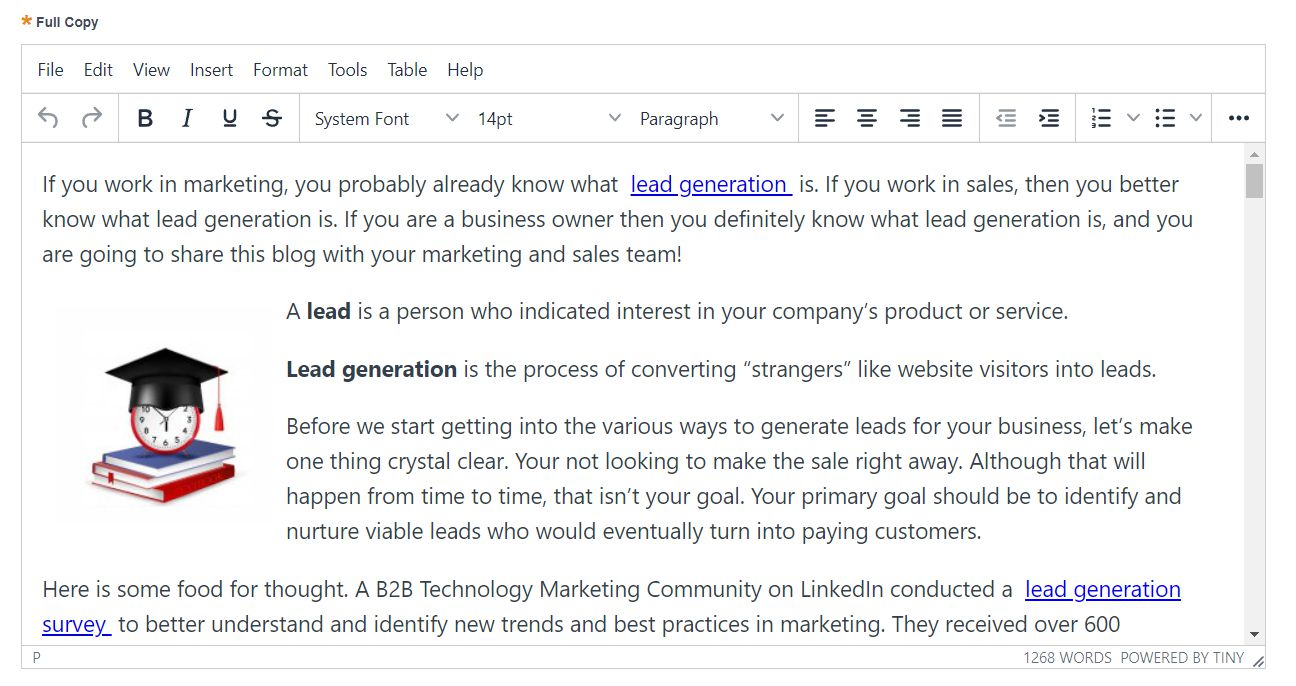Open the Insert menu
Image resolution: width=1296 pixels, height=686 pixels.
211,69
